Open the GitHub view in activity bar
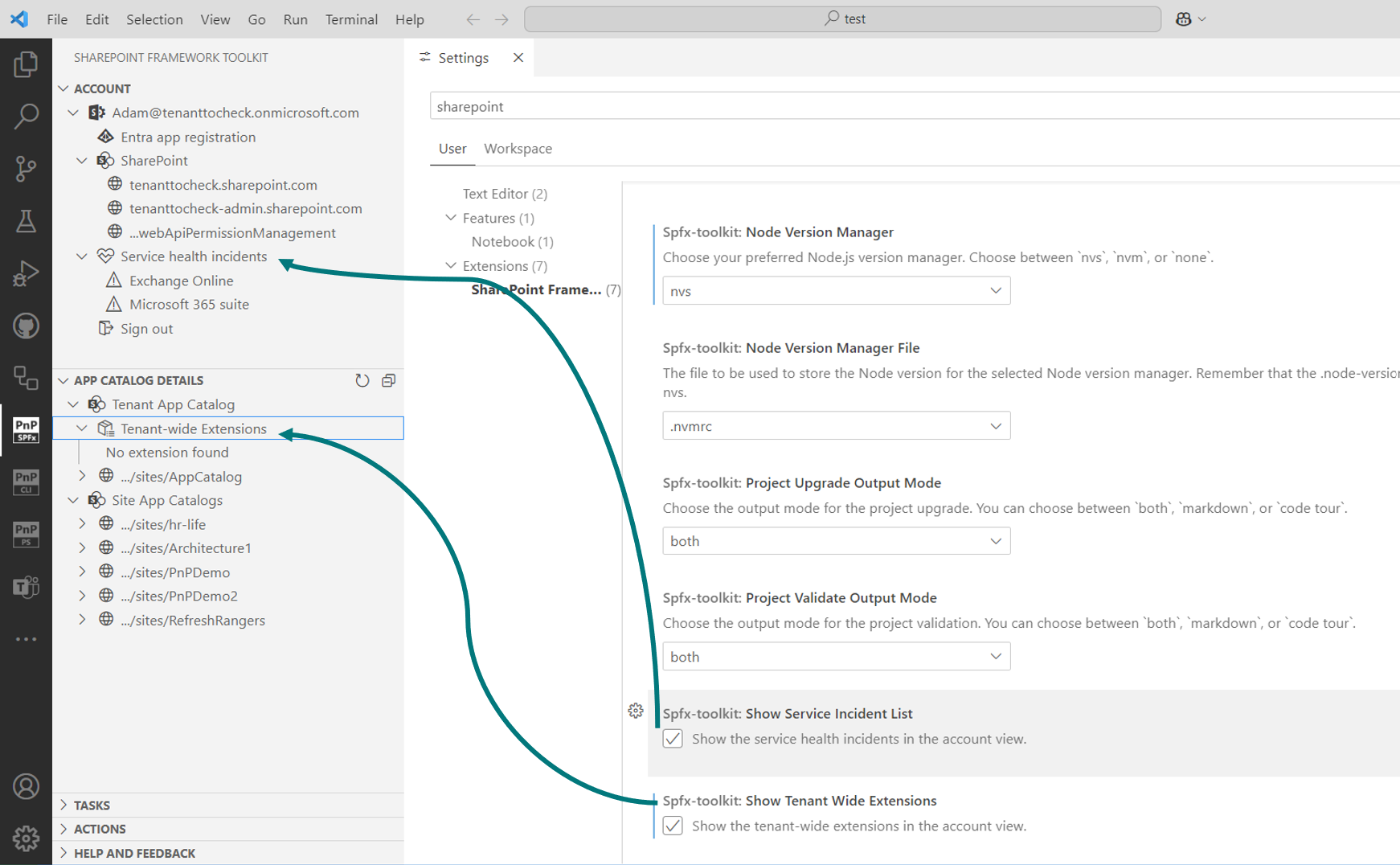 pyautogui.click(x=26, y=326)
